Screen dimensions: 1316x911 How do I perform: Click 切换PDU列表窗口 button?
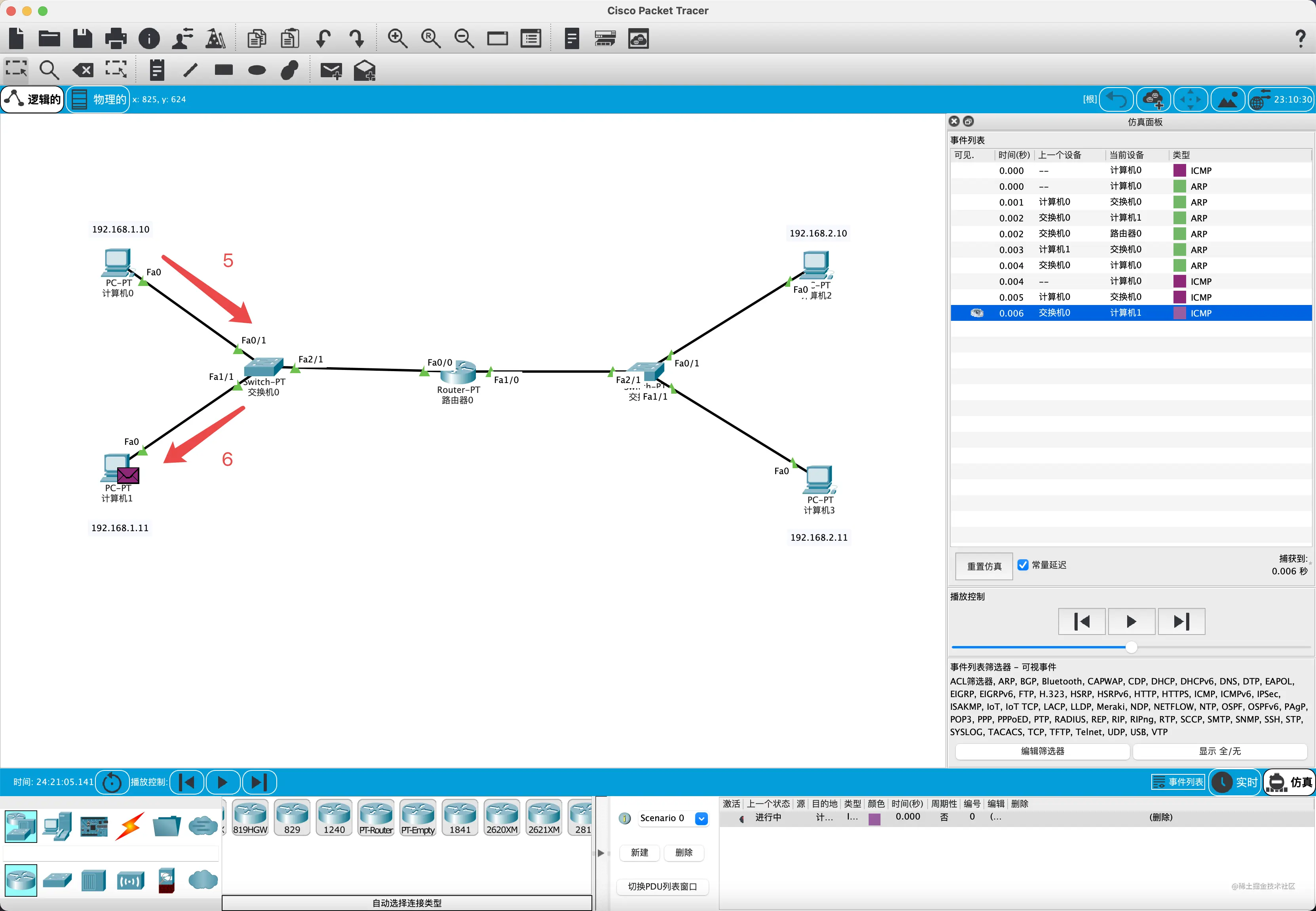pos(662,886)
